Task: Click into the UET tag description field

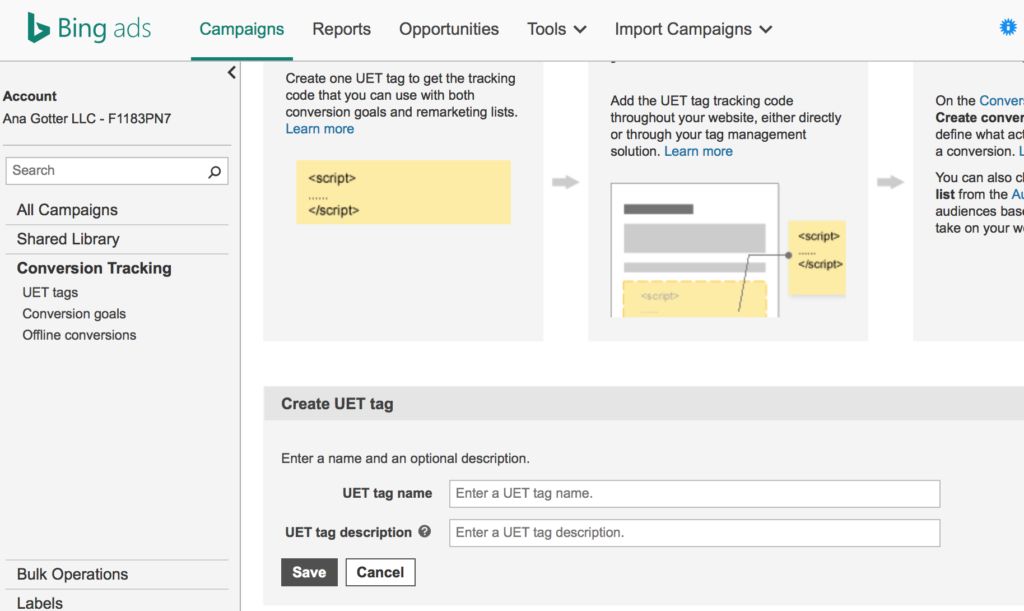Action: click(x=694, y=533)
